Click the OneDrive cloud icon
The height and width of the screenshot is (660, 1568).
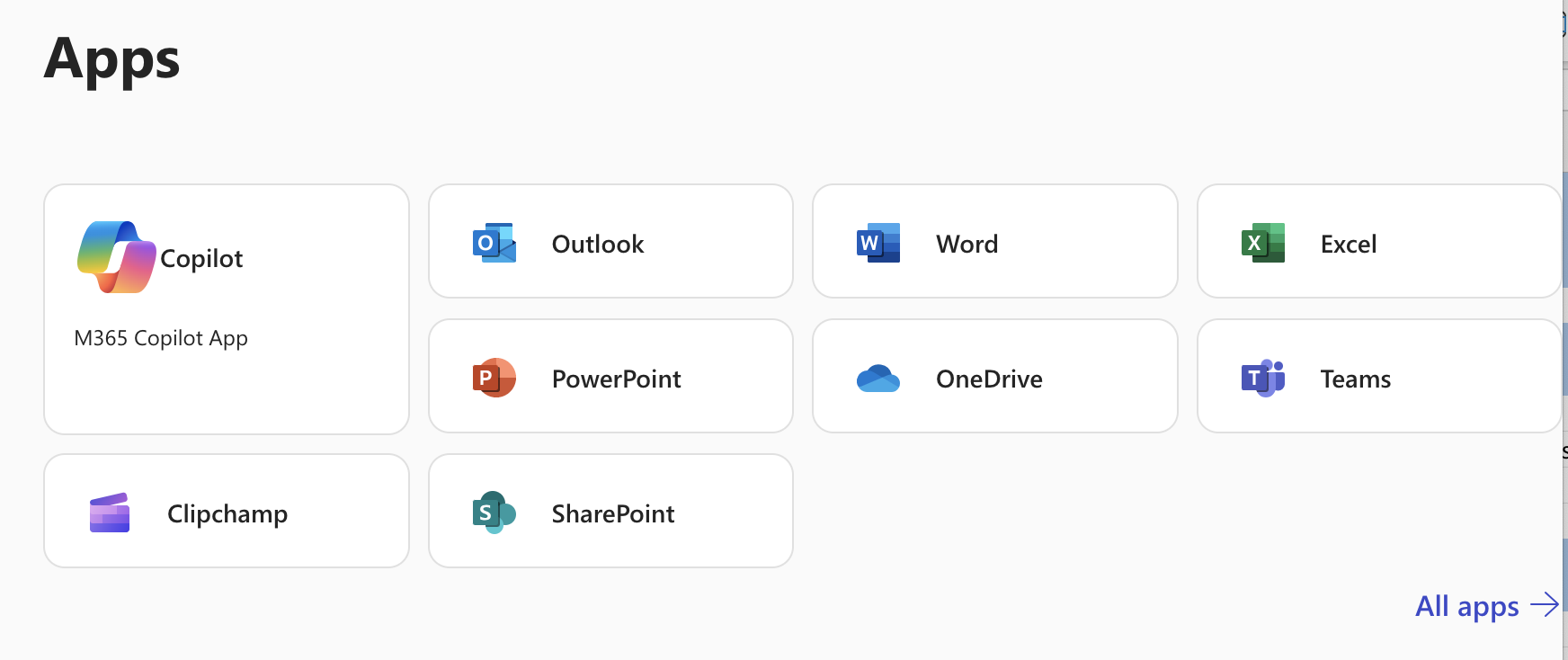click(x=878, y=379)
